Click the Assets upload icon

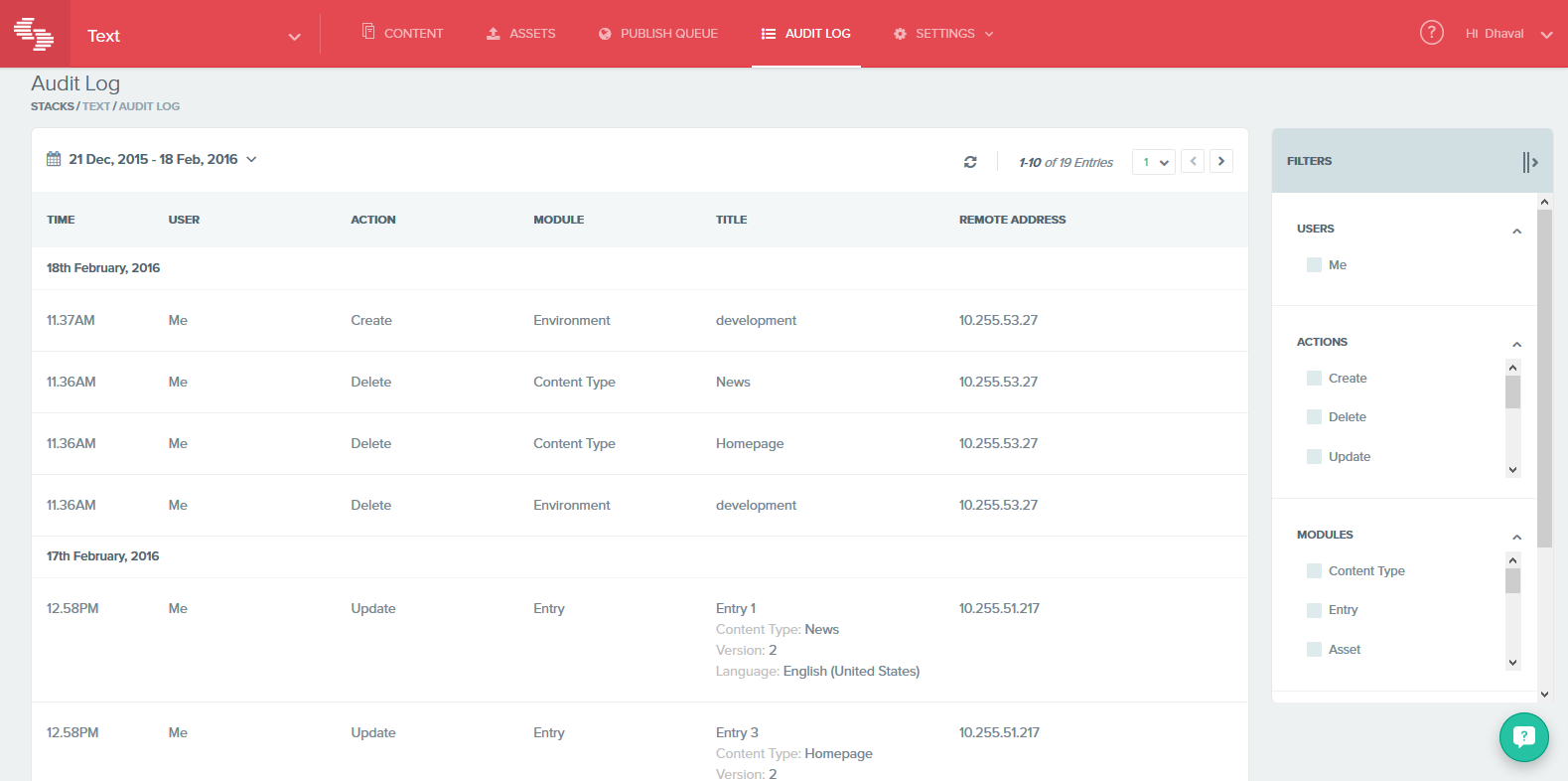point(493,34)
